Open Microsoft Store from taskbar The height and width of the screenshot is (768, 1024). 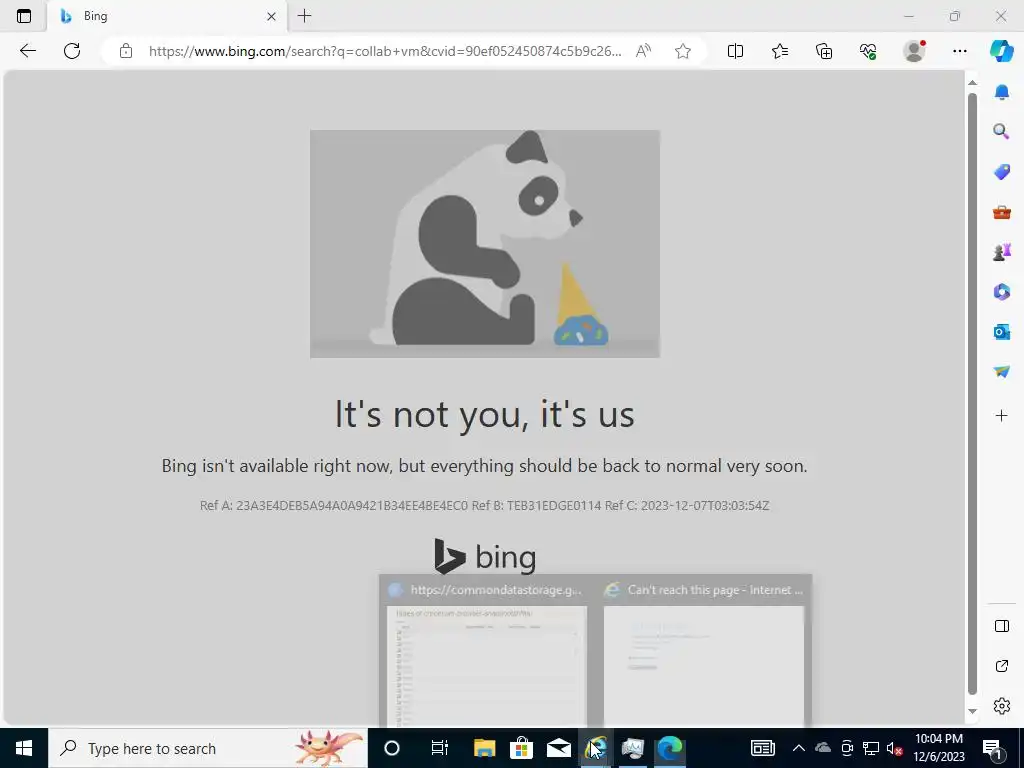click(521, 748)
